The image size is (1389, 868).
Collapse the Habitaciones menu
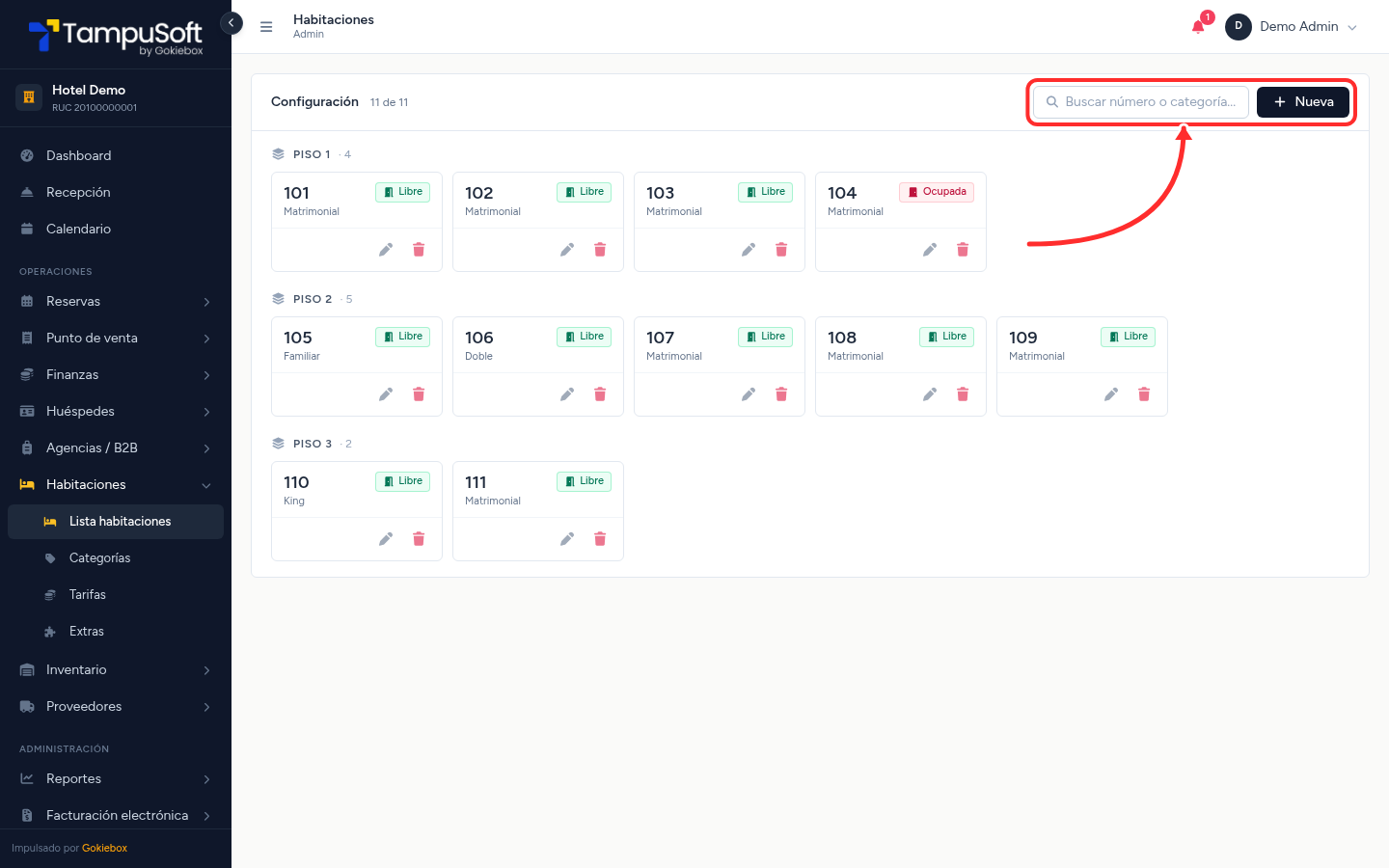116,485
